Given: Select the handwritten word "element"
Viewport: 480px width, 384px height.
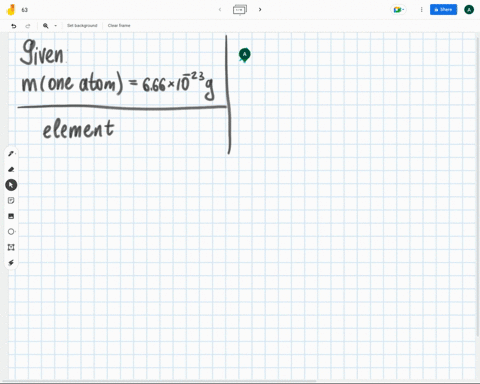Looking at the screenshot, I should tap(78, 129).
